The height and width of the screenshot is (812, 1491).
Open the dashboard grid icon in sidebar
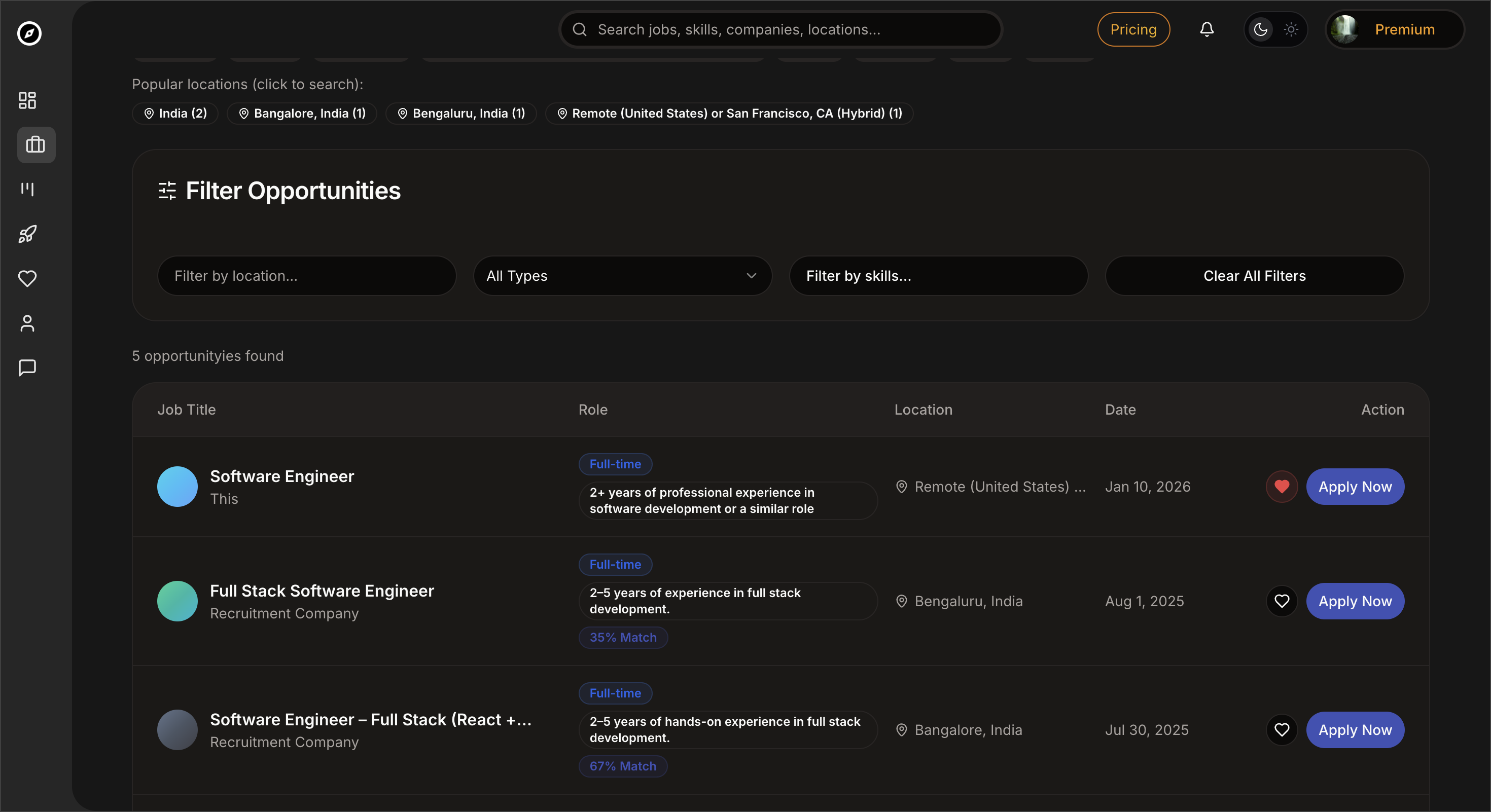(x=27, y=100)
